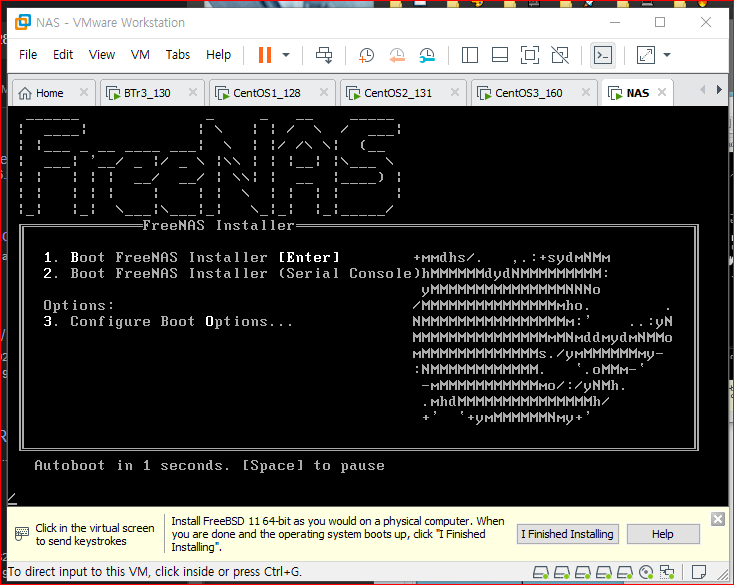This screenshot has height=585, width=734.
Task: Minimize the VMware Workstation window
Action: [x=615, y=22]
